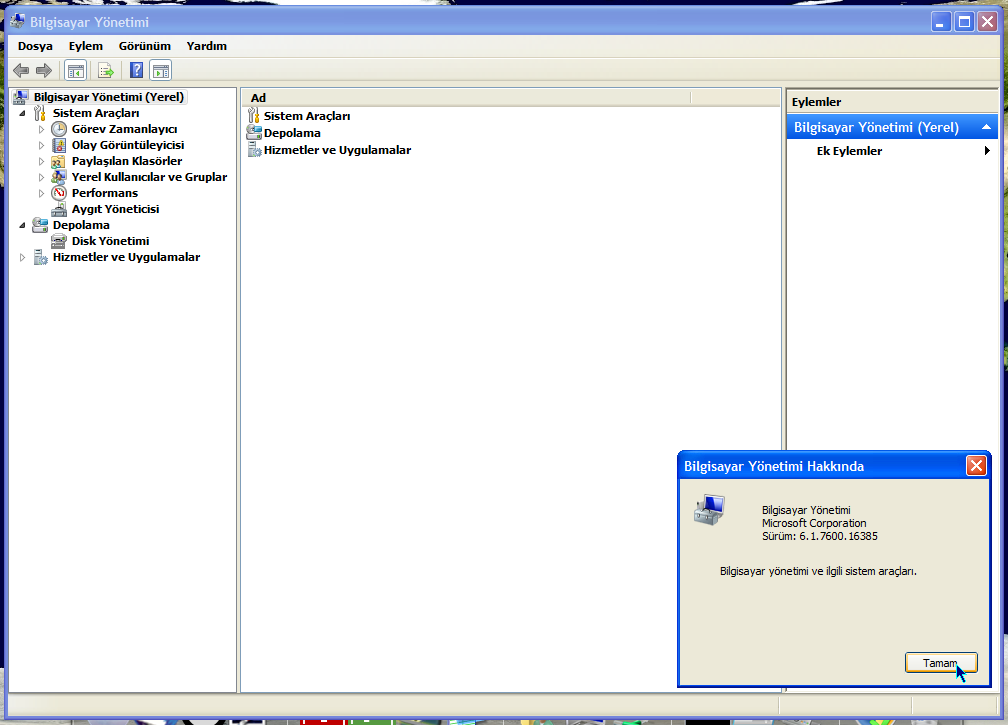Click the Microsoft Corporation text in the dialog
The height and width of the screenshot is (725, 1008).
point(814,523)
